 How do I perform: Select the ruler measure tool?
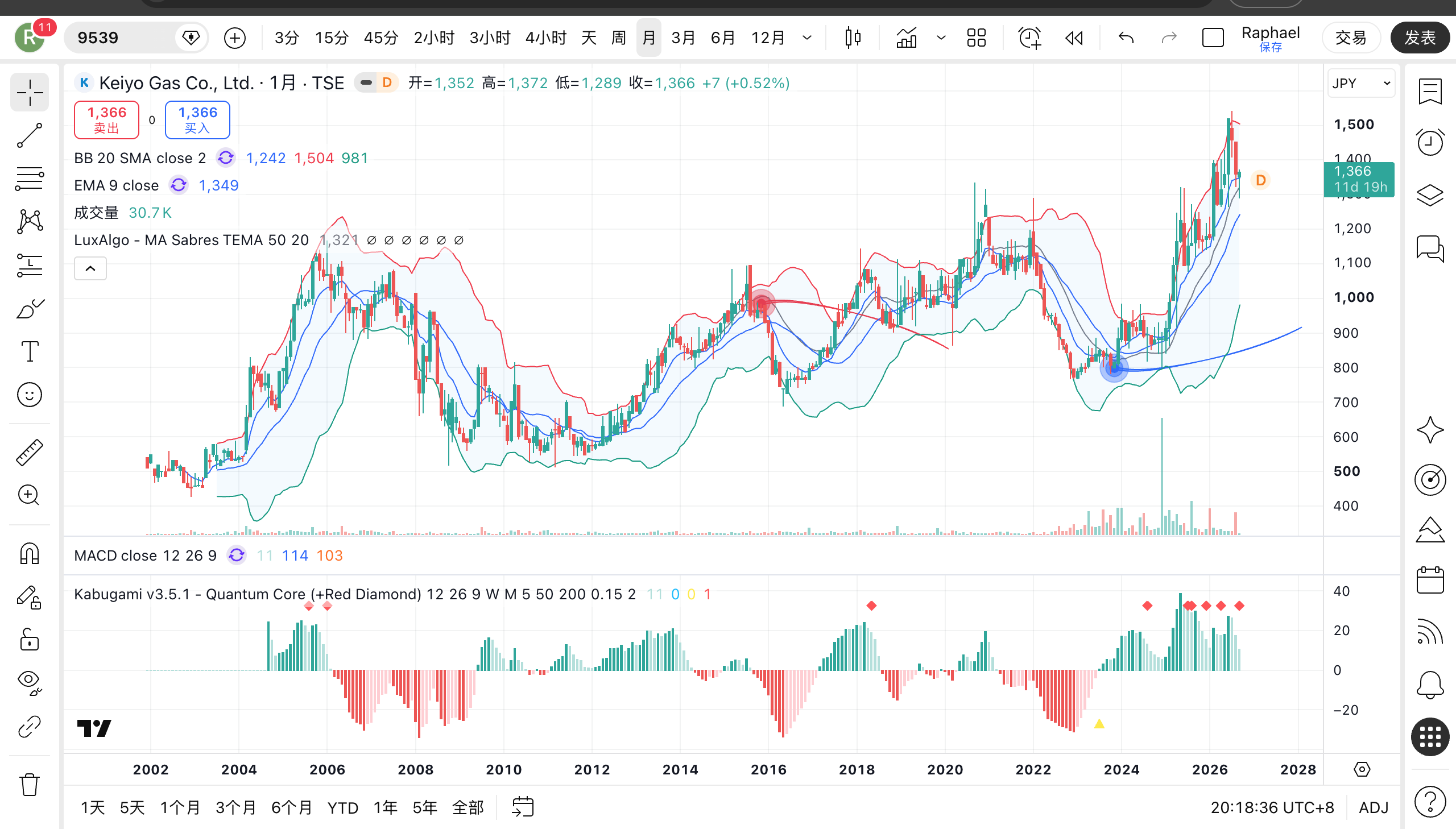point(30,453)
